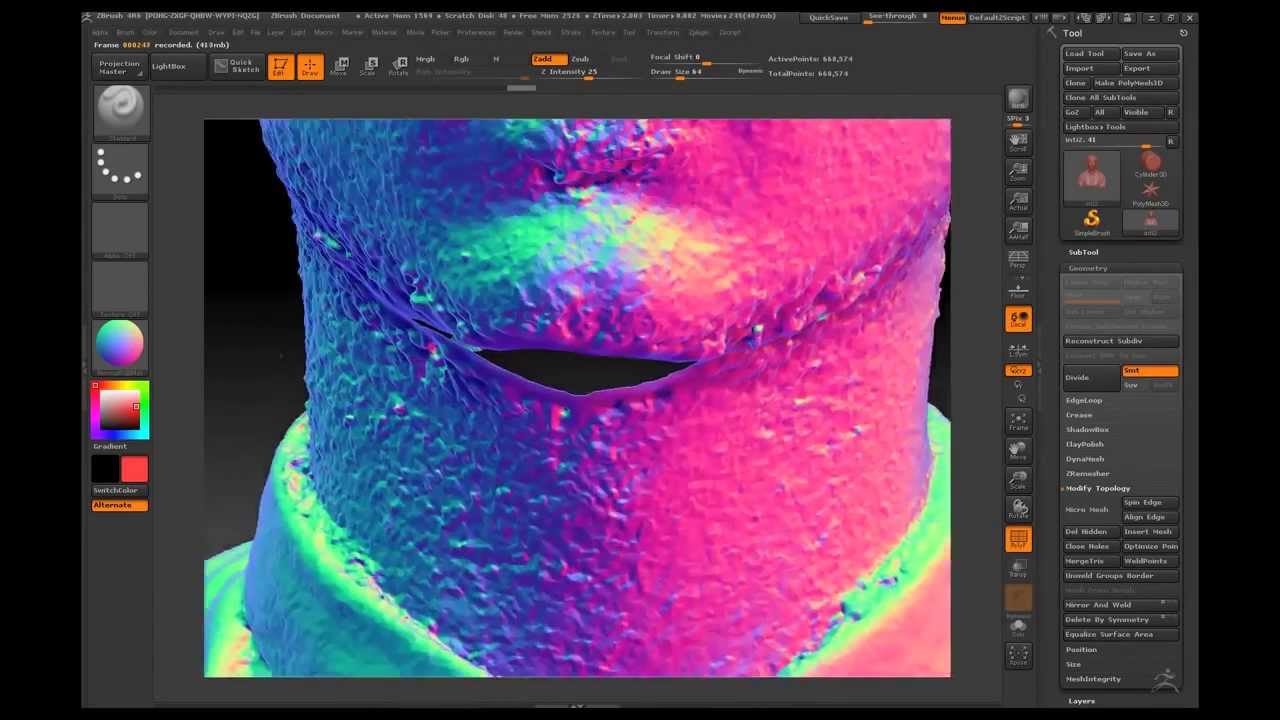Collapse the Modify Topology section
This screenshot has height=720, width=1280.
[x=1098, y=488]
